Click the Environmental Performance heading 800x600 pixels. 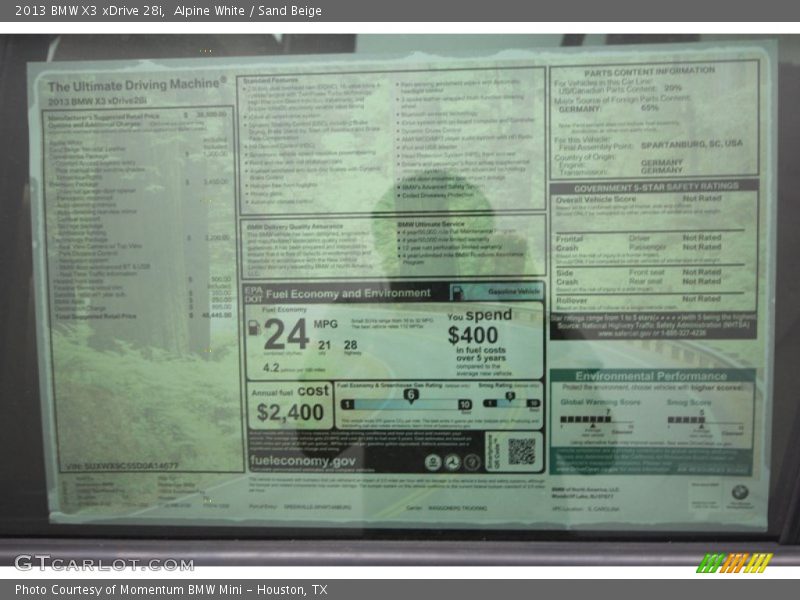pos(651,376)
